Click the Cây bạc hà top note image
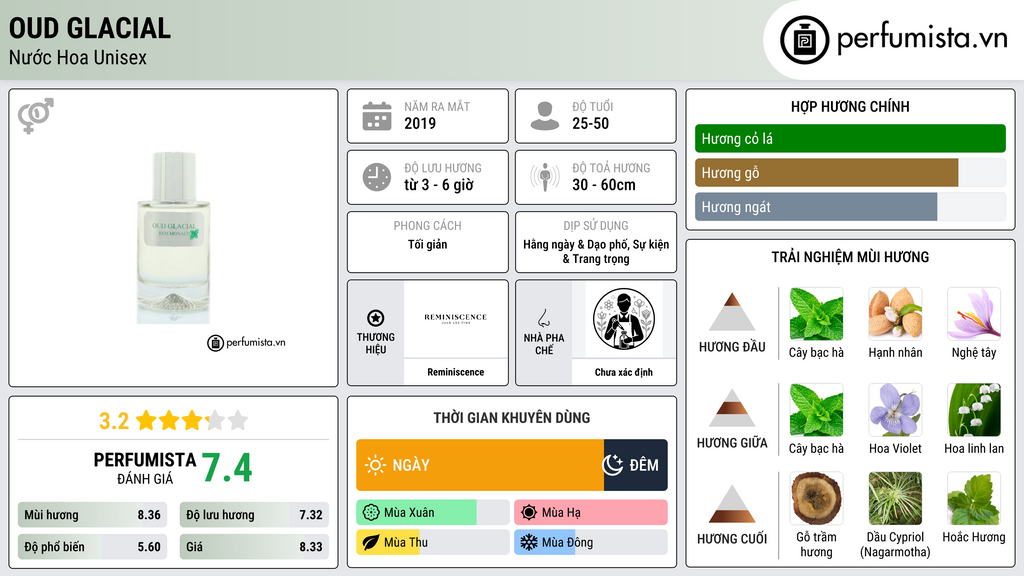The width and height of the screenshot is (1024, 576). [x=816, y=314]
